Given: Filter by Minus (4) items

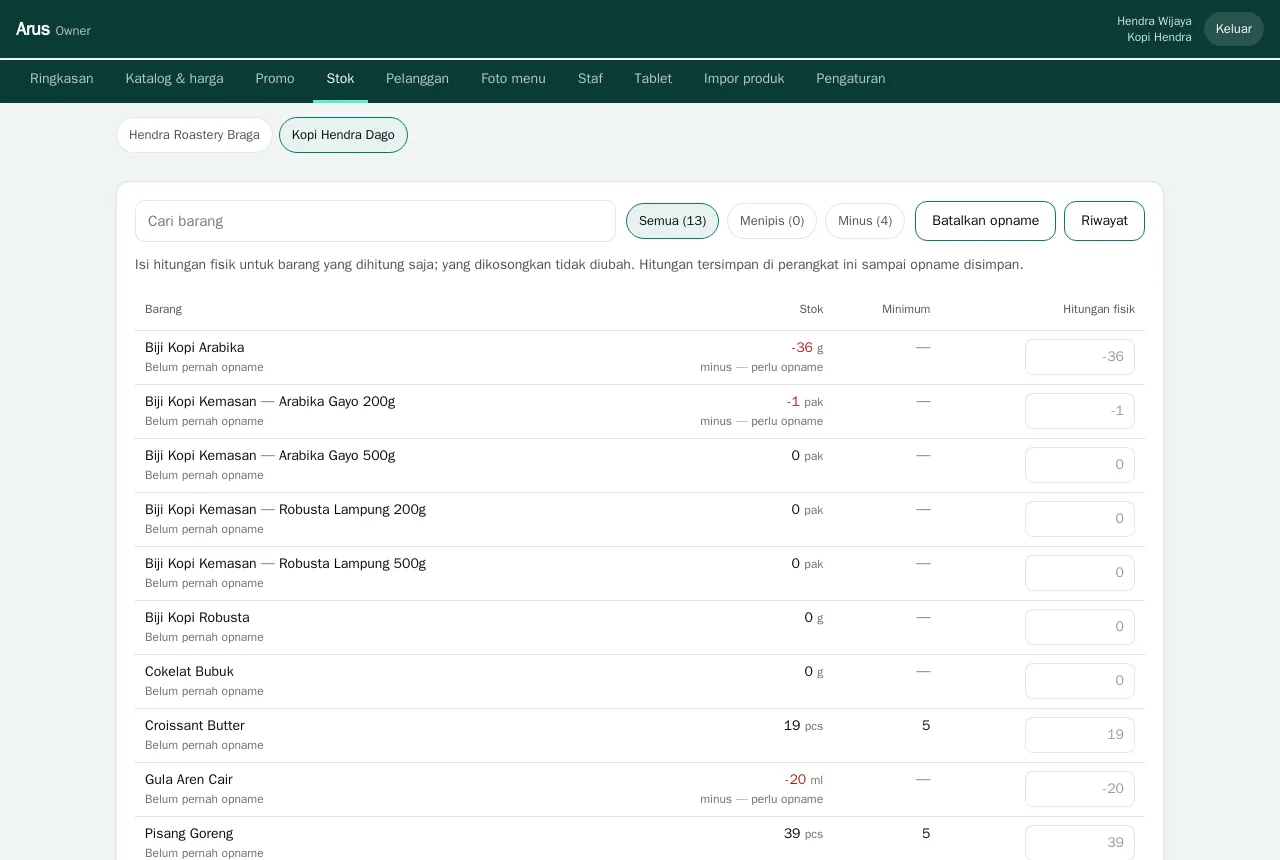Looking at the screenshot, I should click(x=865, y=221).
